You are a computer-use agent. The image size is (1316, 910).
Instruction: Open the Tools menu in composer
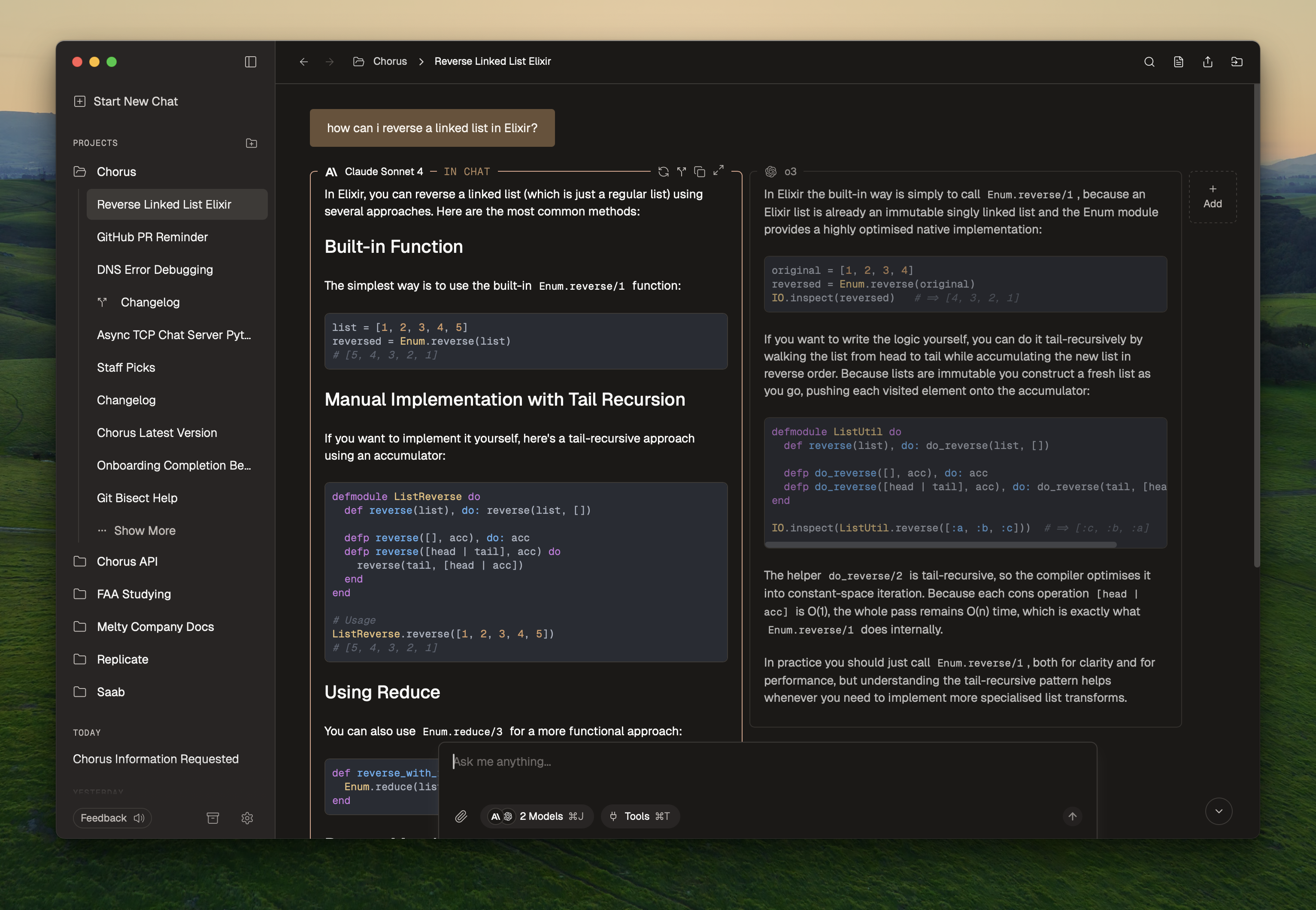point(640,816)
